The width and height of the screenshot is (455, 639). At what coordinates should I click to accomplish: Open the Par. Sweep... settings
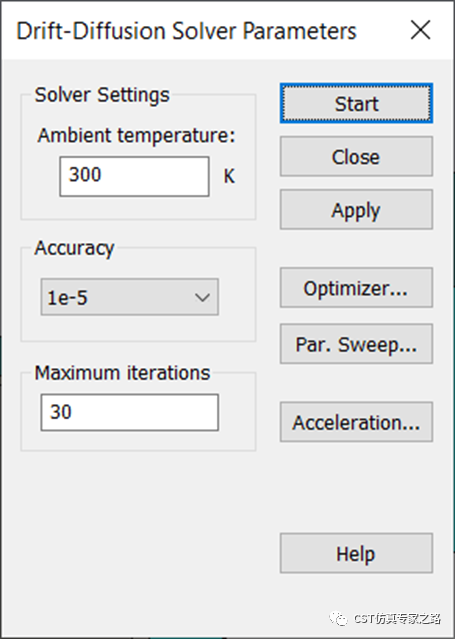tap(356, 344)
